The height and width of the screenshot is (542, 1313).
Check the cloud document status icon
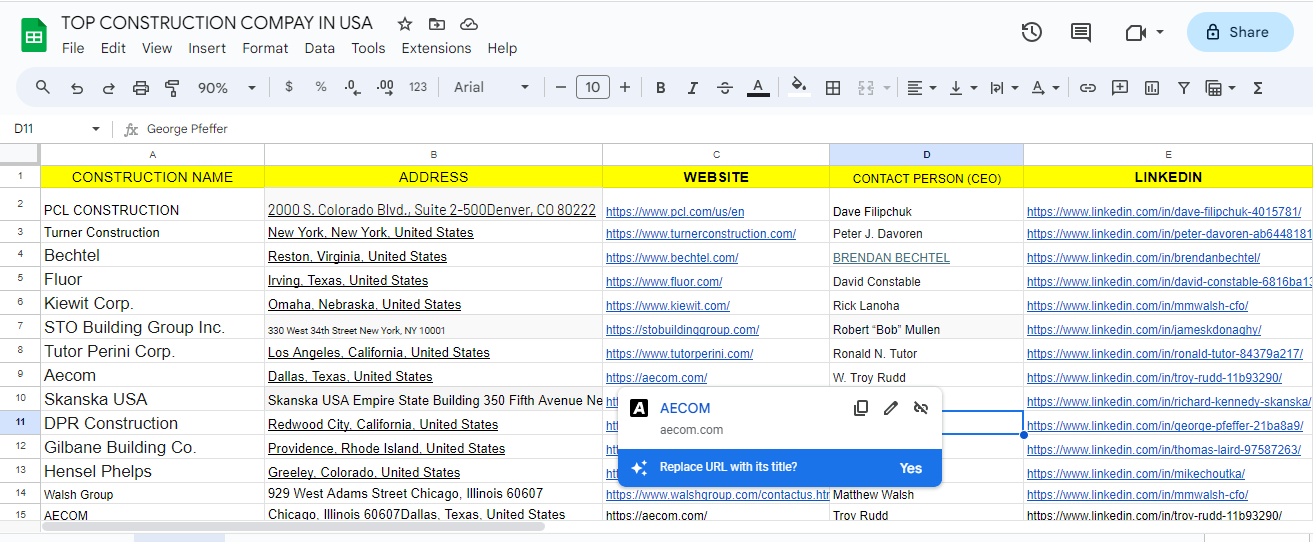468,24
